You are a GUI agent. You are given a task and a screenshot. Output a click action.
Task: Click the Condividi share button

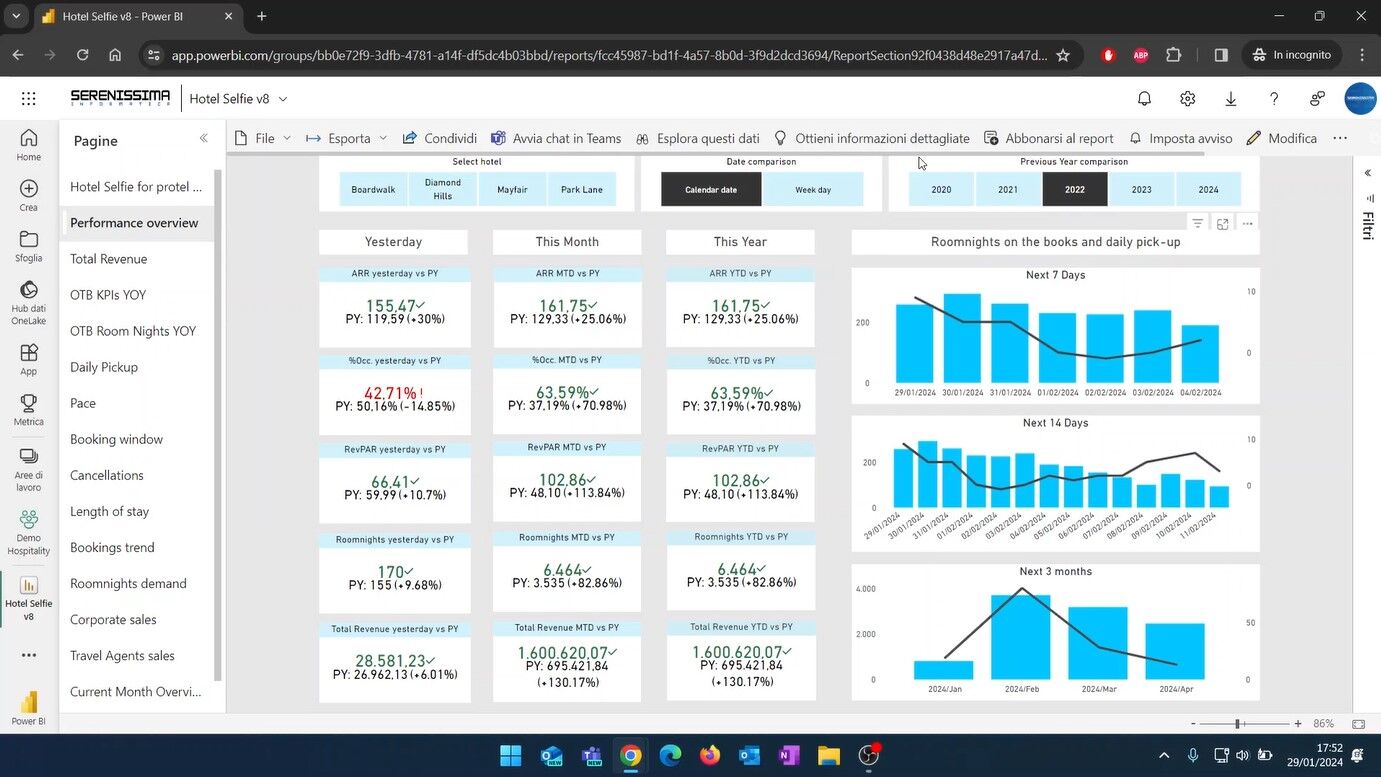440,138
